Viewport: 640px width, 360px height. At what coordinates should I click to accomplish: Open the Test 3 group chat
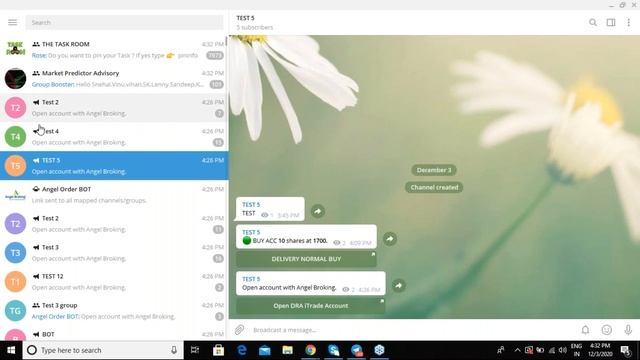(x=114, y=310)
